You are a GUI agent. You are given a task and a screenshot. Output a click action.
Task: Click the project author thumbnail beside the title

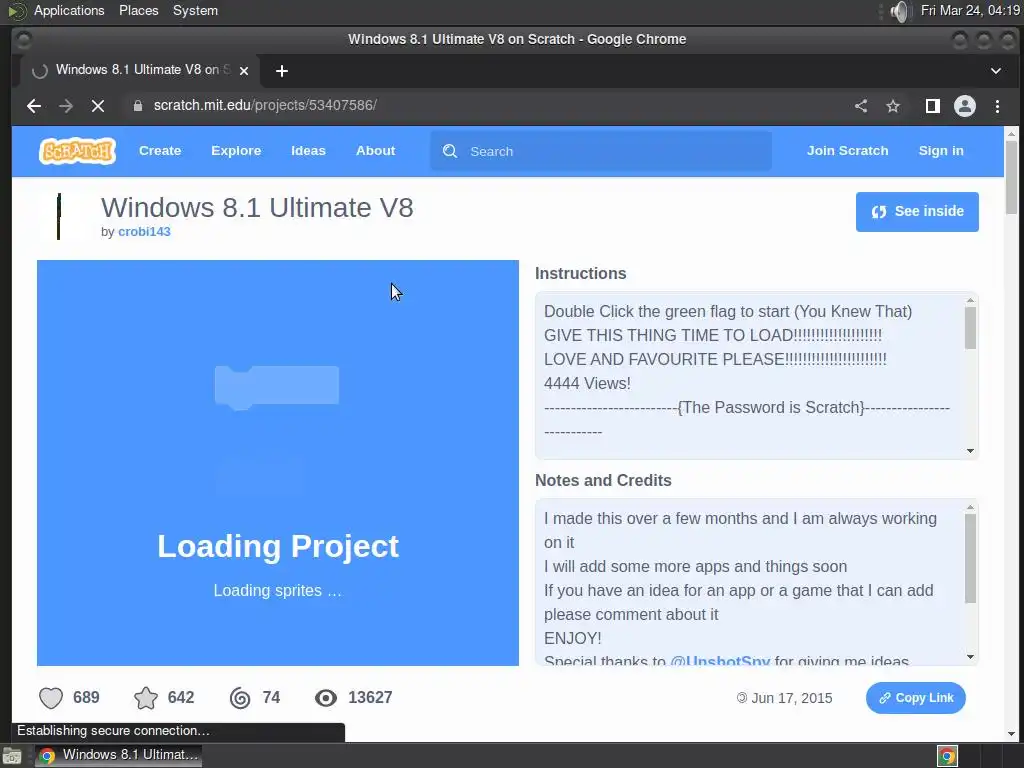59,217
